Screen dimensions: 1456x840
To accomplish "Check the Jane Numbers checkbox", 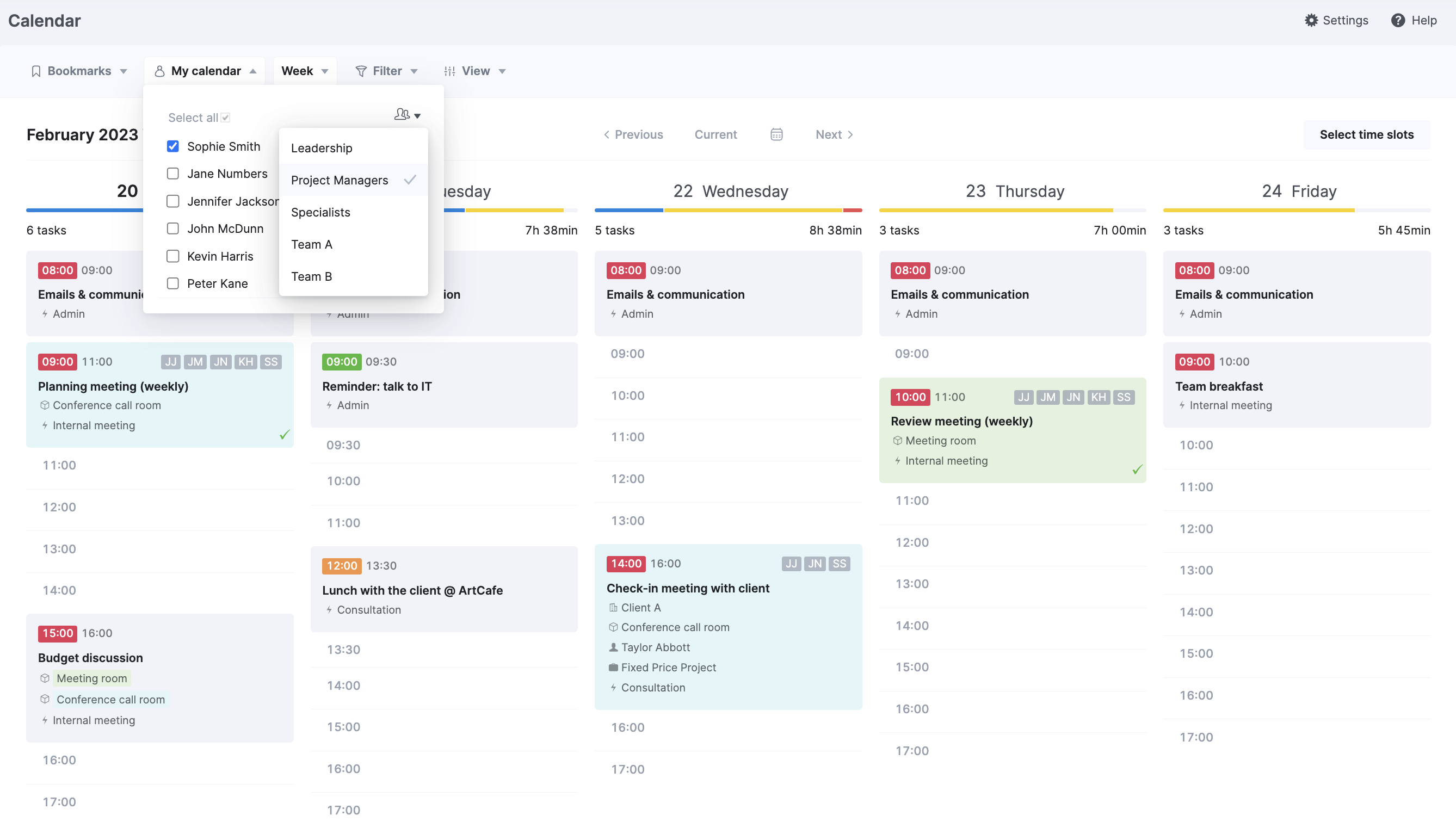I will pos(172,174).
